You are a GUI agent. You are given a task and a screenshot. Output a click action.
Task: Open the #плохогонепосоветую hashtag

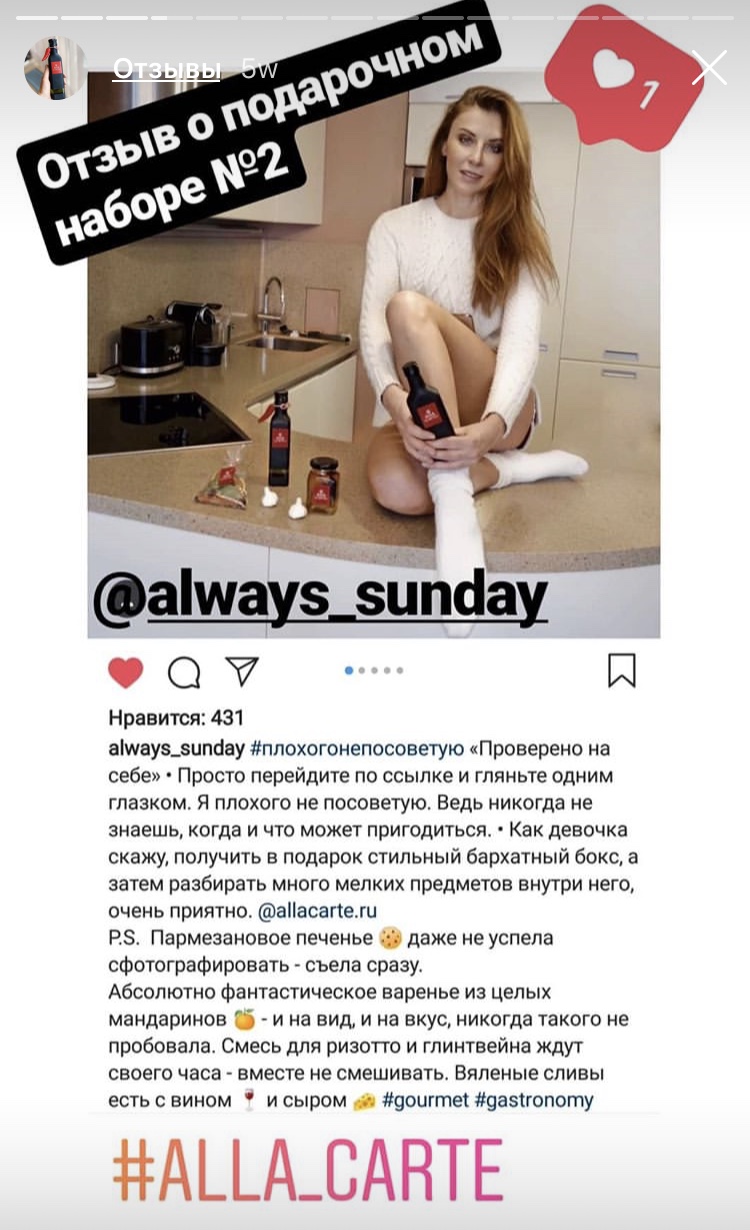[x=356, y=749]
